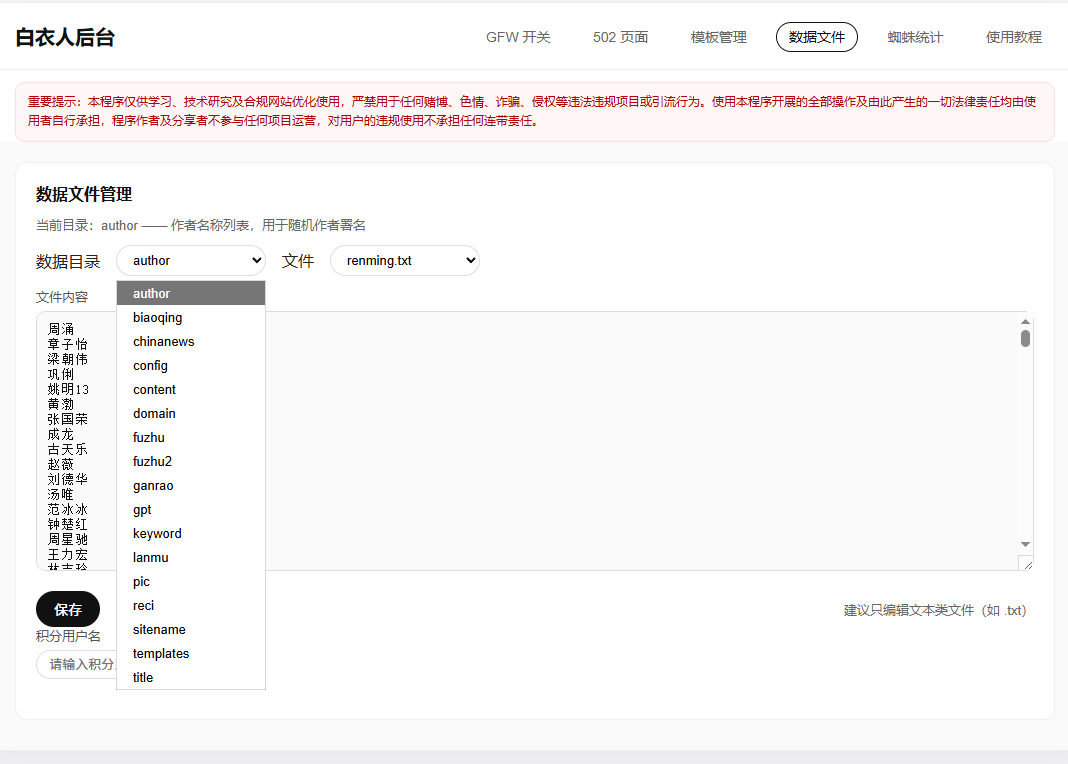Choose the templates directory option
This screenshot has width=1068, height=764.
coord(161,654)
